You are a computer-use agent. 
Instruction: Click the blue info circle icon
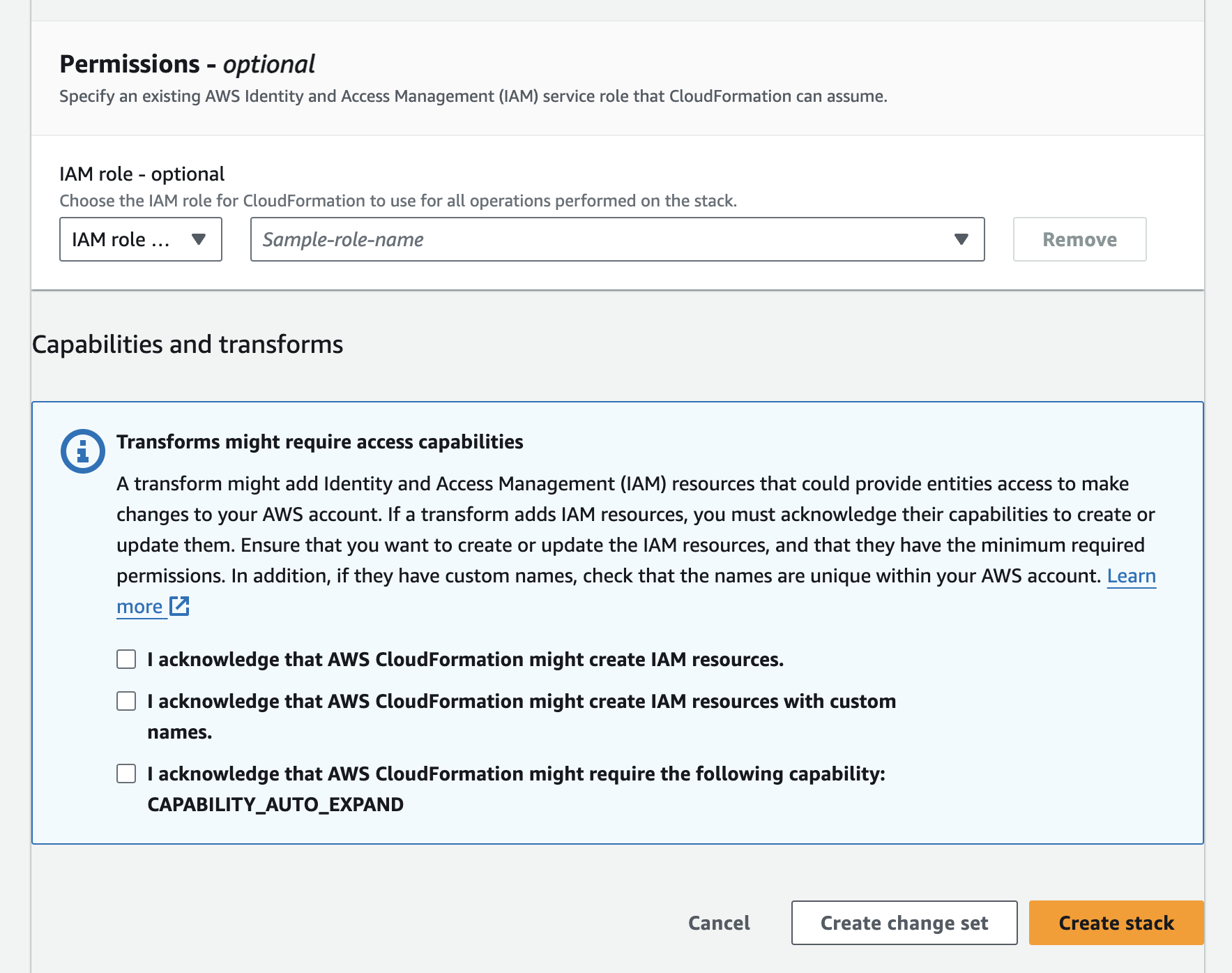(x=83, y=451)
